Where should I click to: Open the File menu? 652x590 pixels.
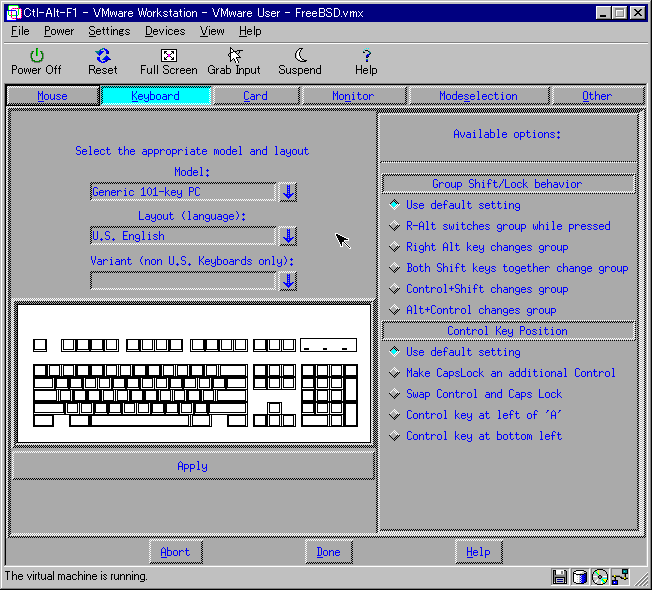(20, 31)
